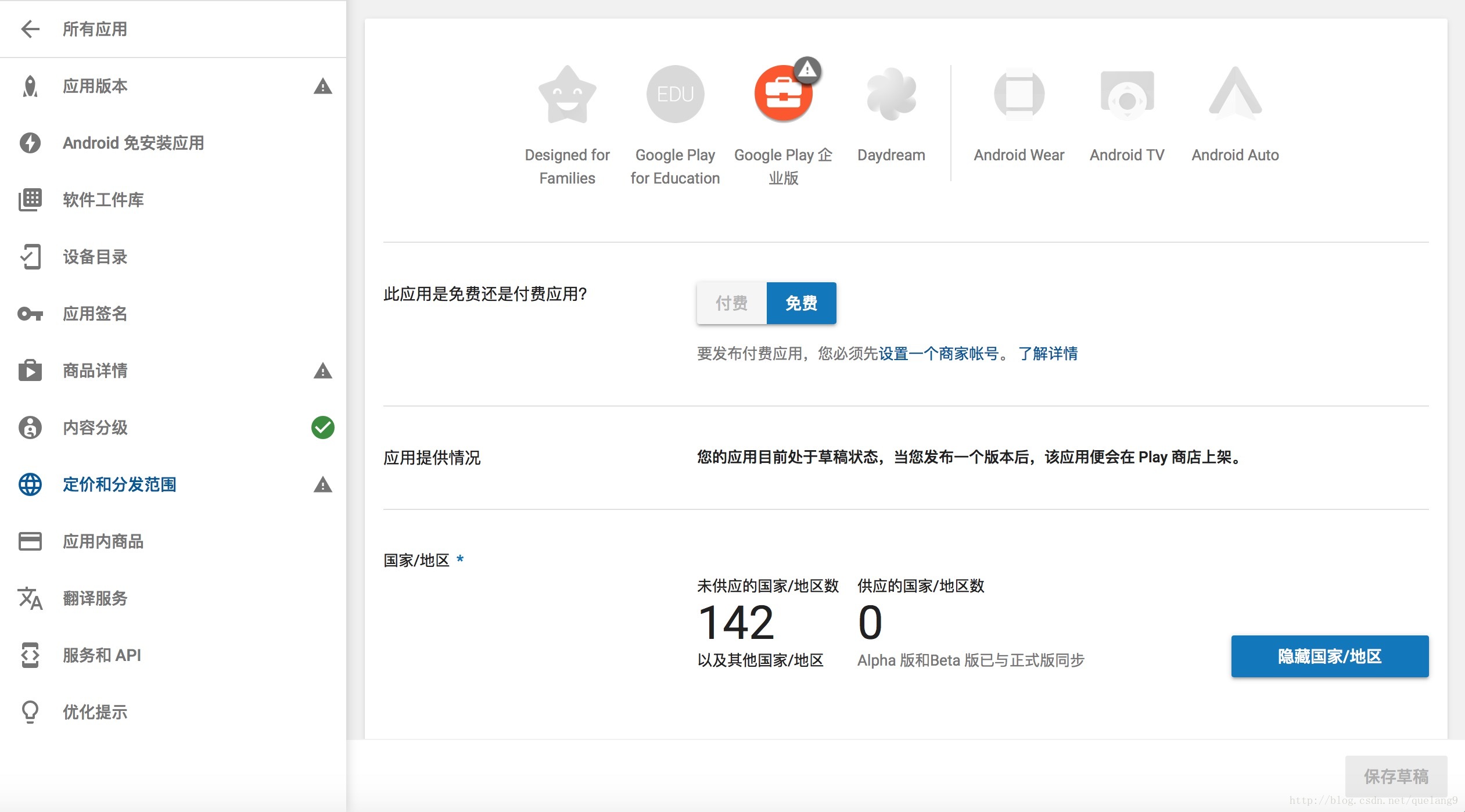
Task: Open the 了解详情 link
Action: coord(1048,353)
